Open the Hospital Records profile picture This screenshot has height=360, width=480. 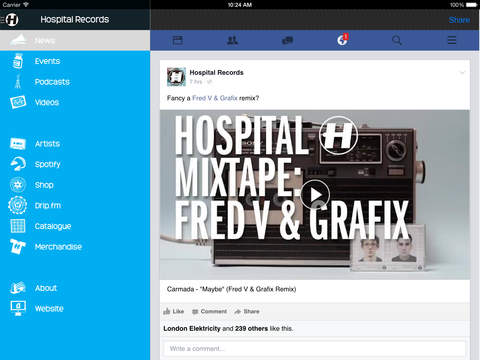[176, 77]
